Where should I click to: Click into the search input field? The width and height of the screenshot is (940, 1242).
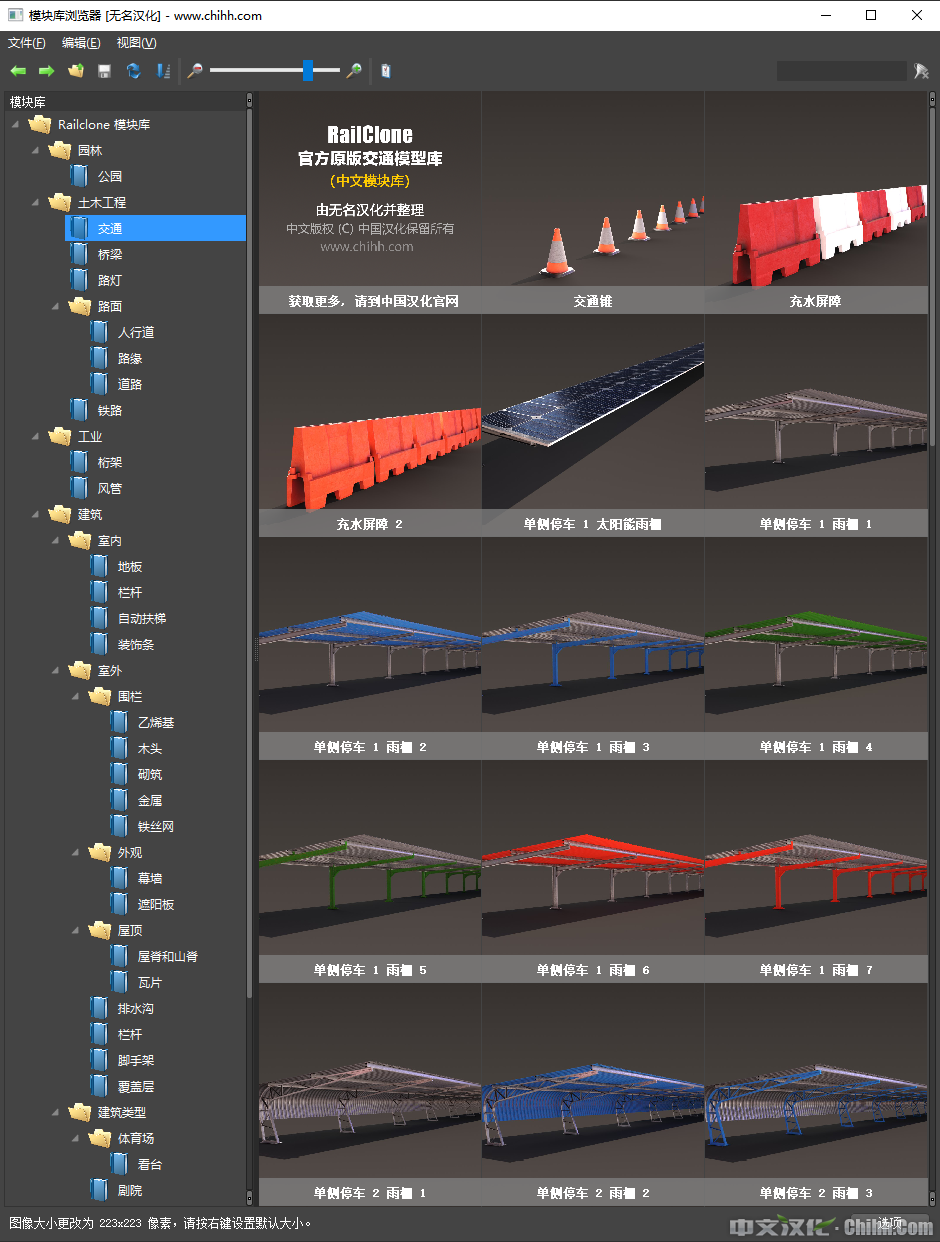841,71
